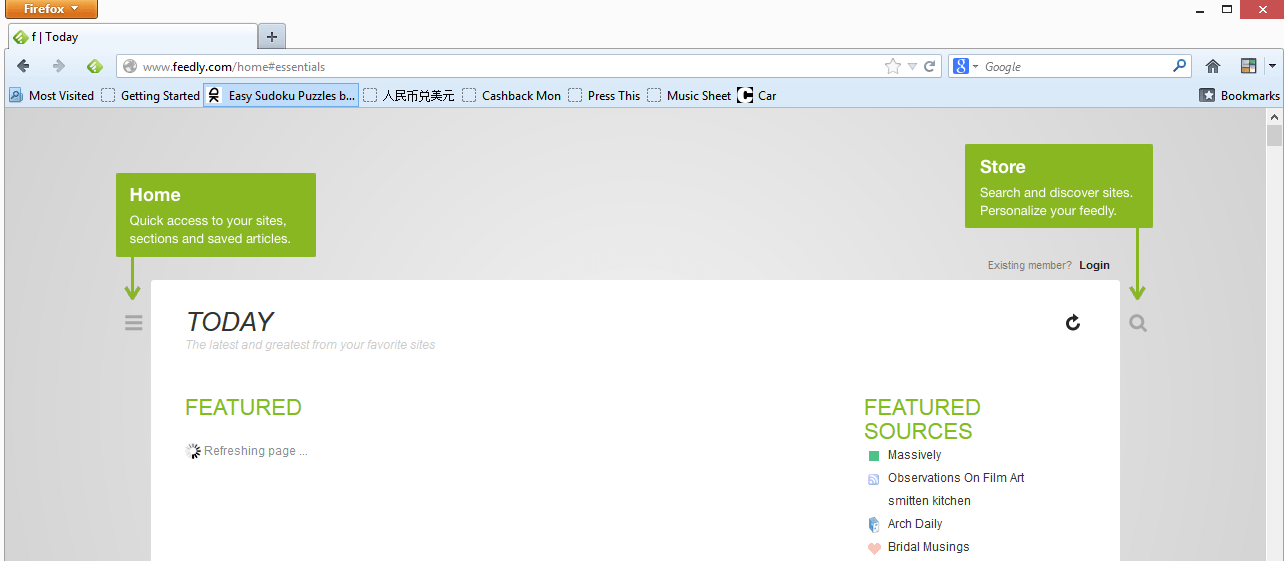Expand the URL history dropdown arrow
The height and width of the screenshot is (561, 1284).
click(912, 67)
